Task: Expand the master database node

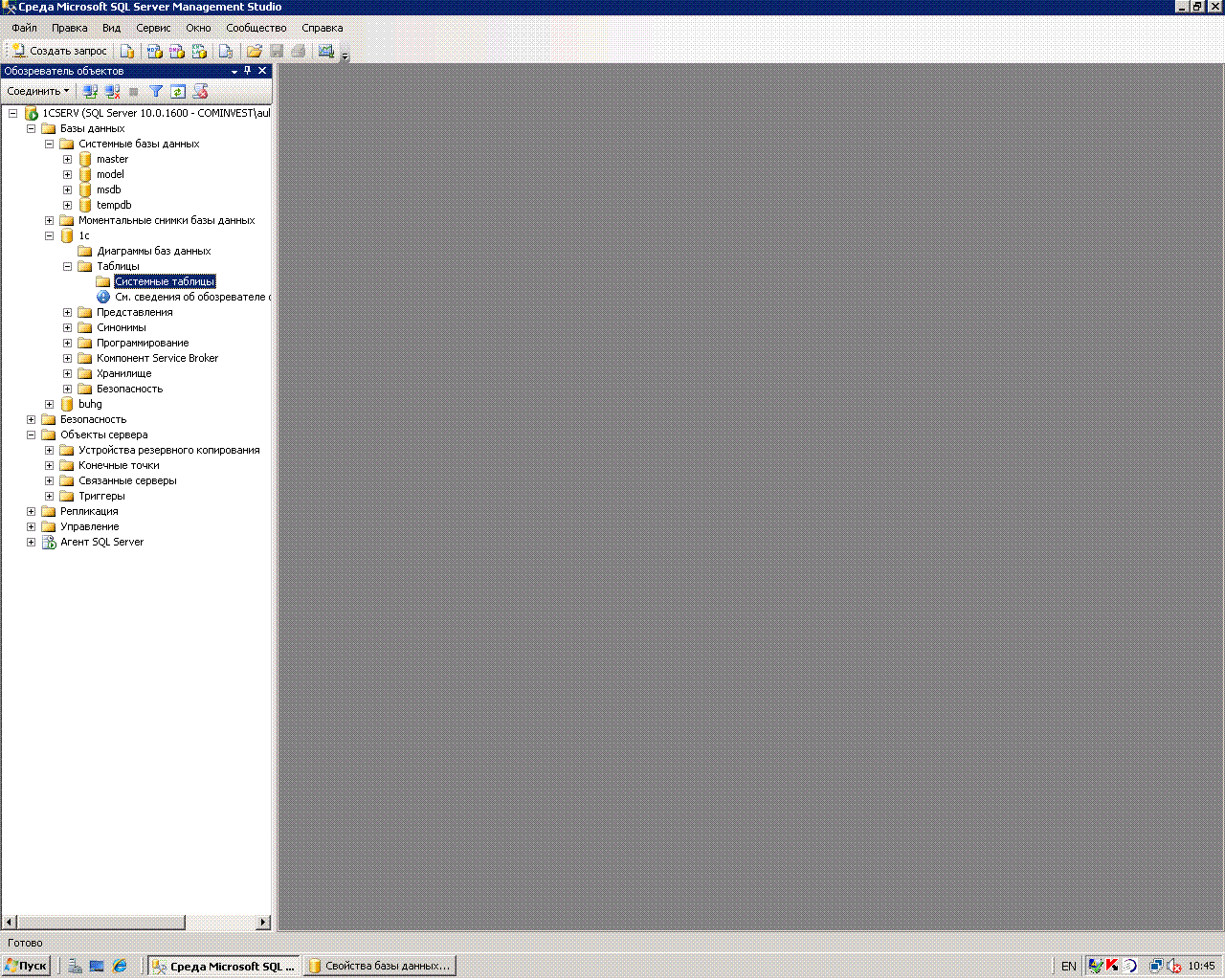Action: pos(67,159)
